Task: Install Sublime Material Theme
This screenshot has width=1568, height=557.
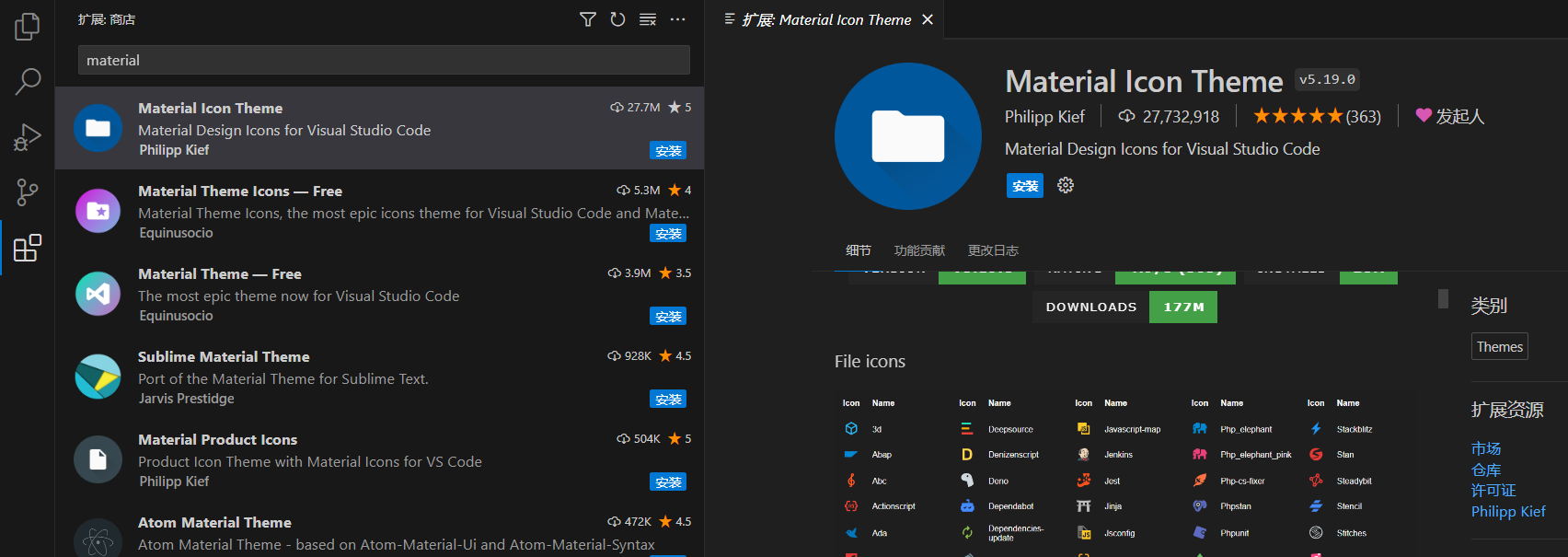Action: tap(668, 400)
